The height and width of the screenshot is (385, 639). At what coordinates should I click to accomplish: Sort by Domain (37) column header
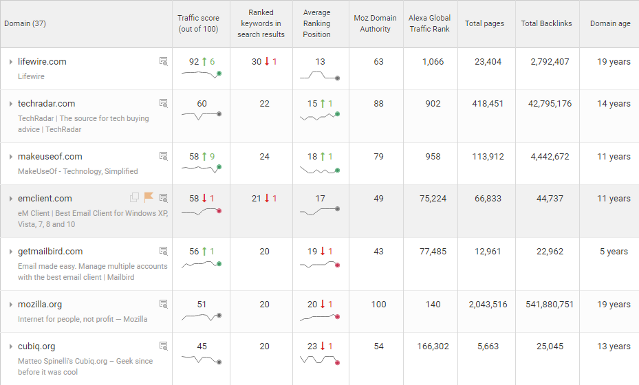tap(25, 23)
